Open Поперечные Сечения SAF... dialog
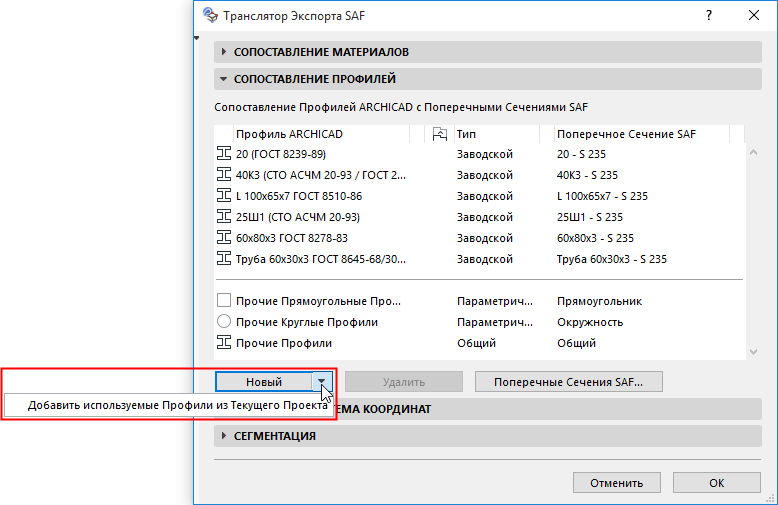 coord(569,381)
